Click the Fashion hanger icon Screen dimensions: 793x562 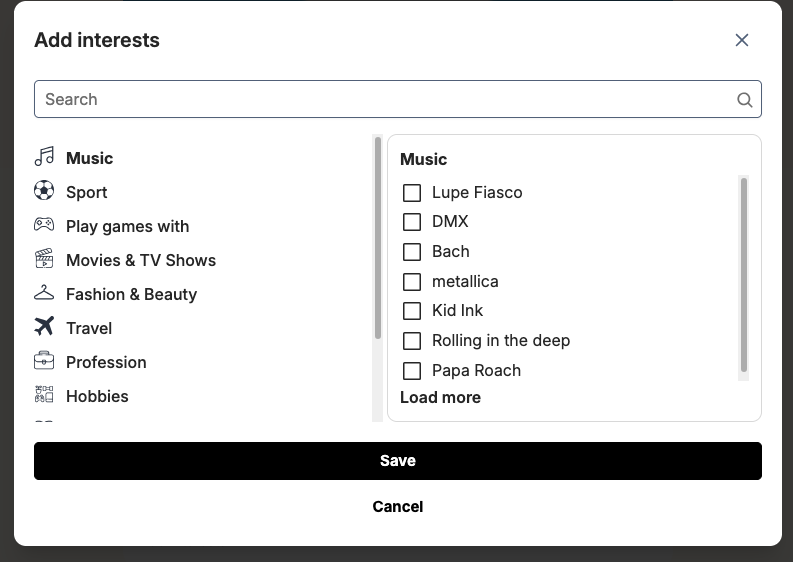tap(44, 293)
